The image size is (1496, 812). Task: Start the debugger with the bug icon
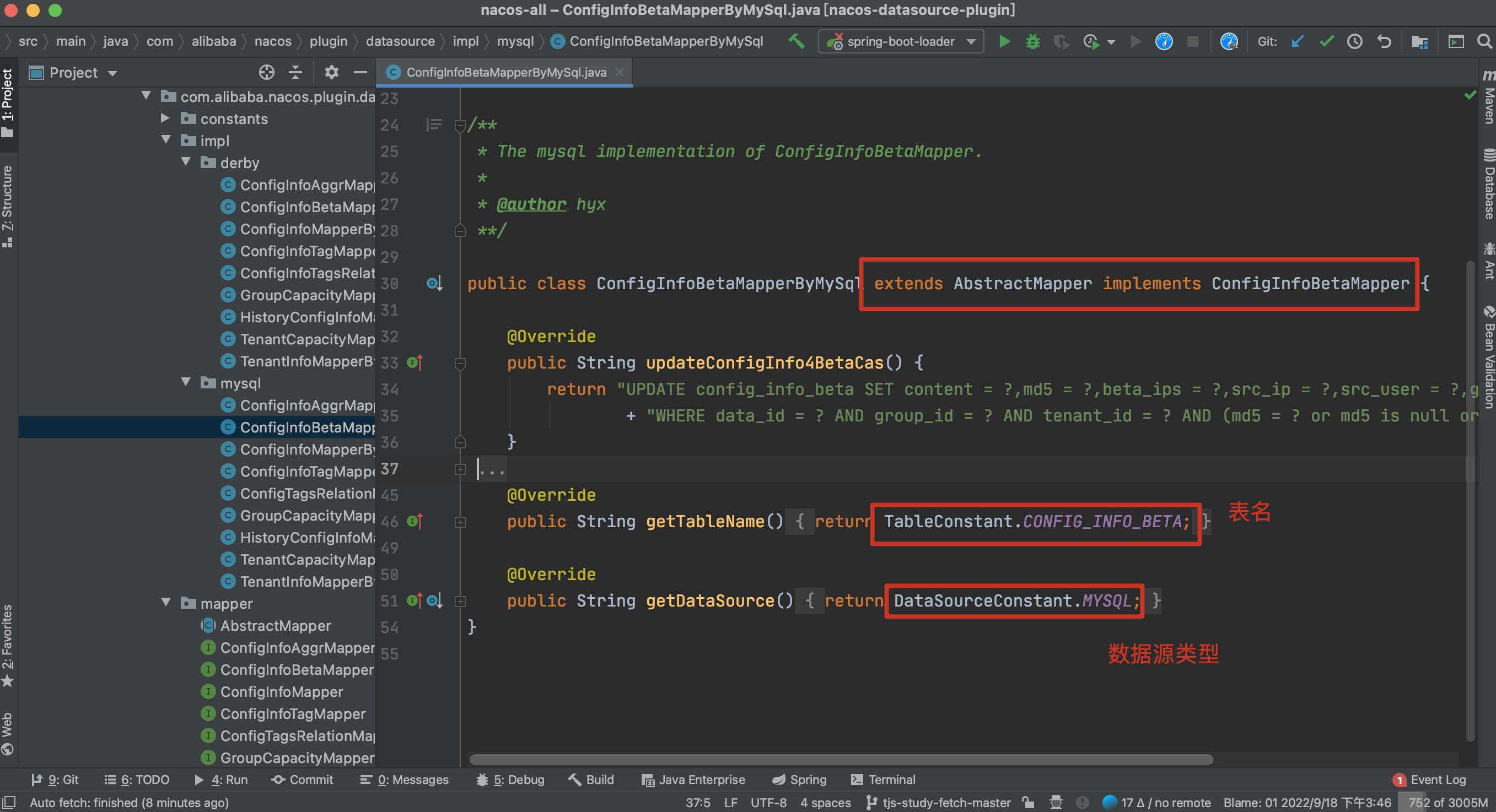[x=1032, y=41]
